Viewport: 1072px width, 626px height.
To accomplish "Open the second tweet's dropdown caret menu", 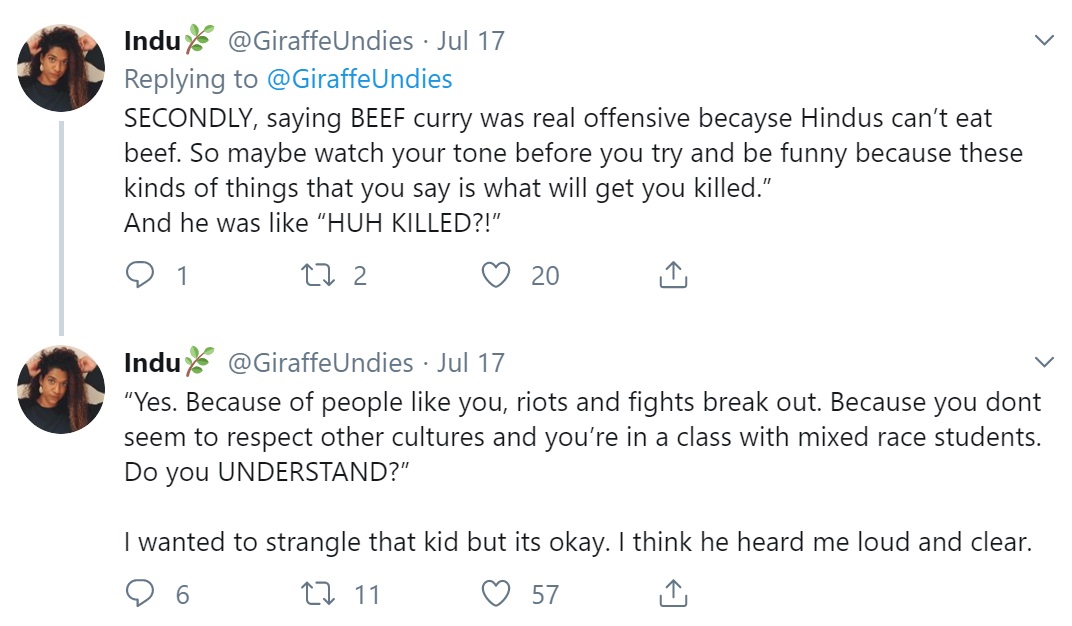I will [1044, 362].
